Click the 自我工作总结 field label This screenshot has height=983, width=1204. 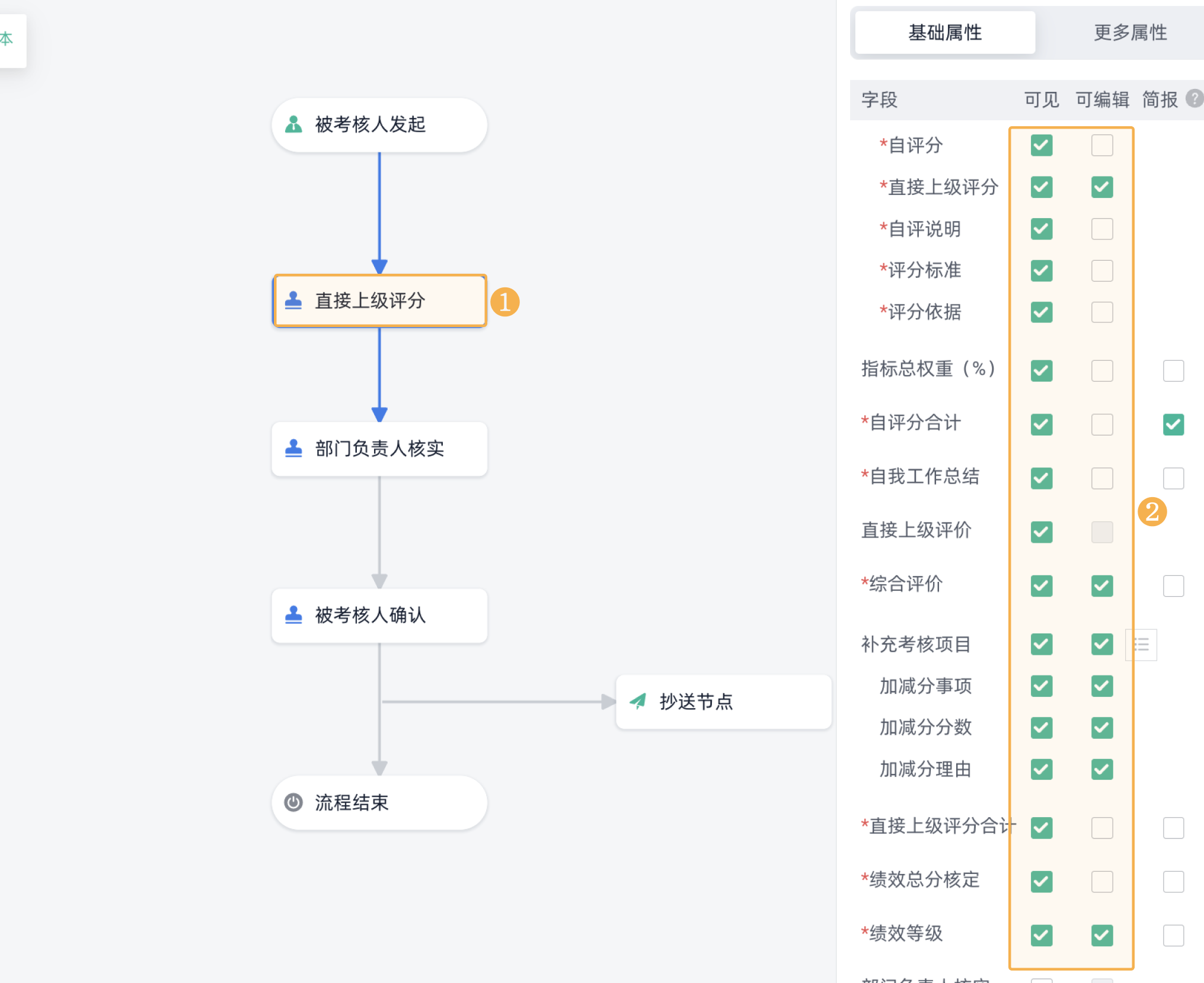pos(921,476)
